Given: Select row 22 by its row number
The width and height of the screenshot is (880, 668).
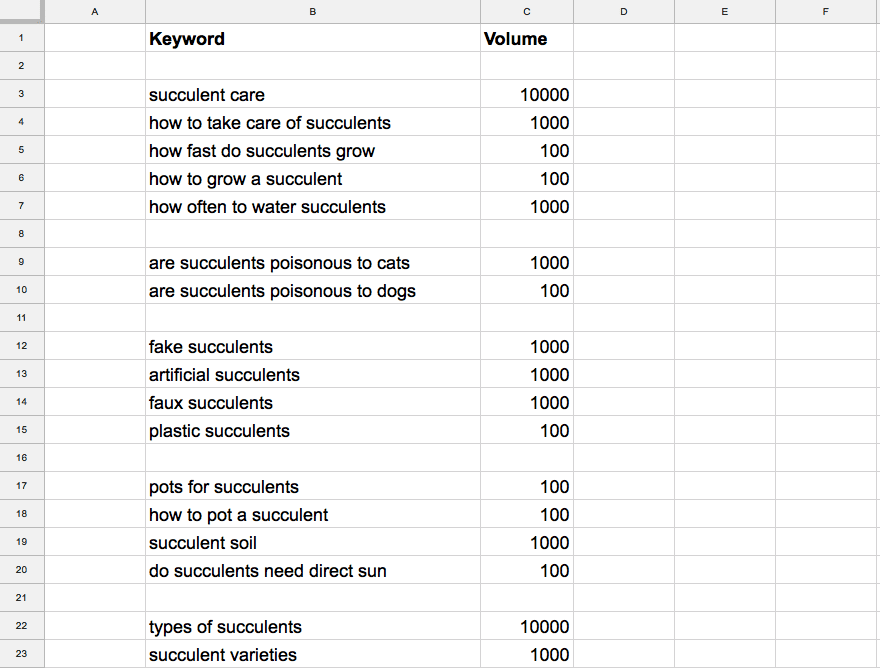Looking at the screenshot, I should click(20, 626).
